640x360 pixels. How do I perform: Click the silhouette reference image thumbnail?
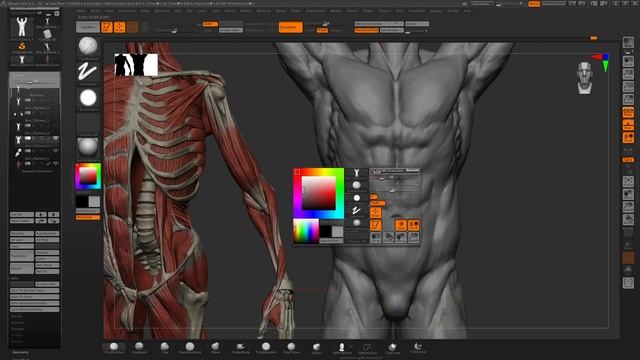136,64
